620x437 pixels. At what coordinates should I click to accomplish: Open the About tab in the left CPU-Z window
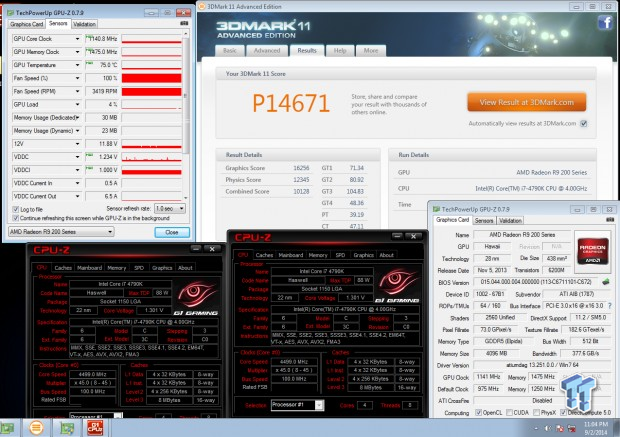click(x=185, y=268)
